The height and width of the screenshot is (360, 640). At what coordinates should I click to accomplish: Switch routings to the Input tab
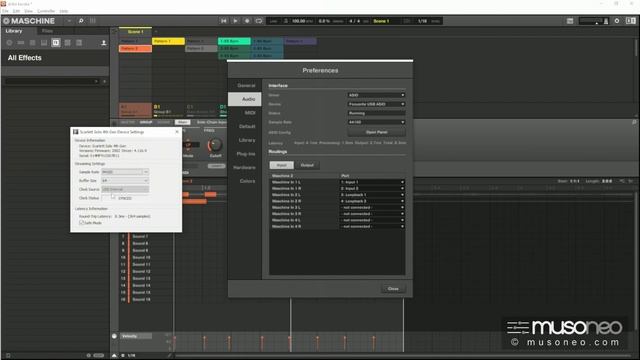(282, 165)
